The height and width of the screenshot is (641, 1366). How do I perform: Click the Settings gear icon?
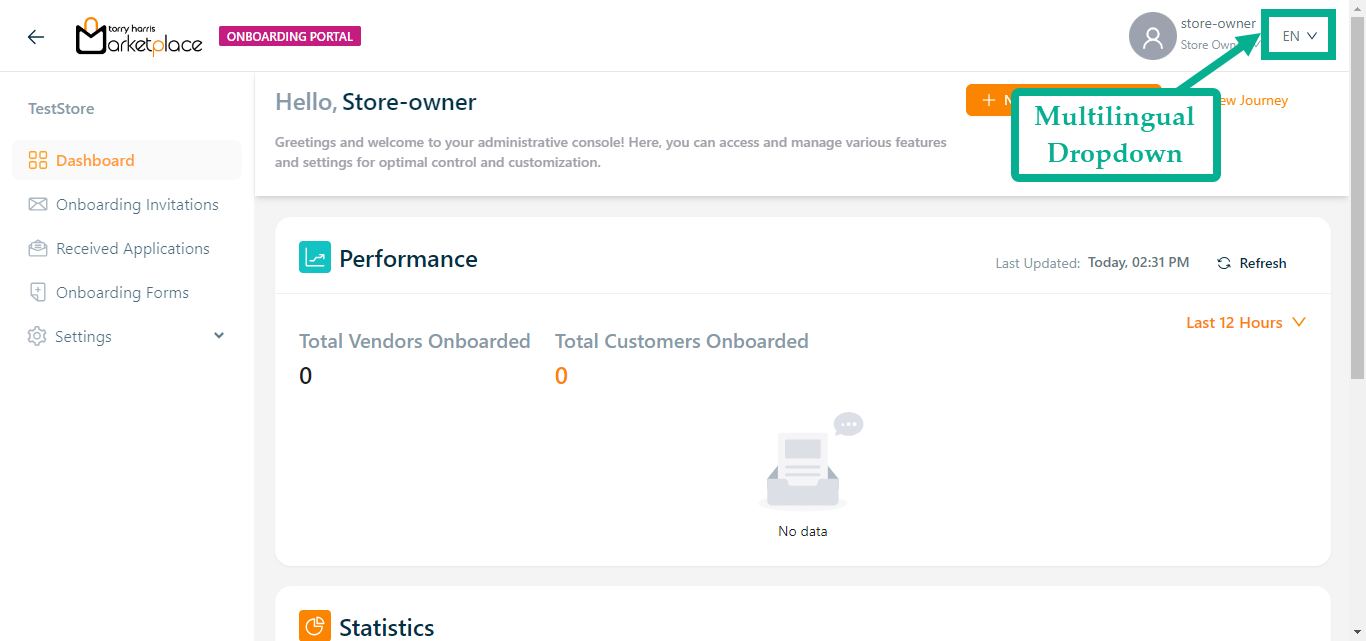coord(38,337)
